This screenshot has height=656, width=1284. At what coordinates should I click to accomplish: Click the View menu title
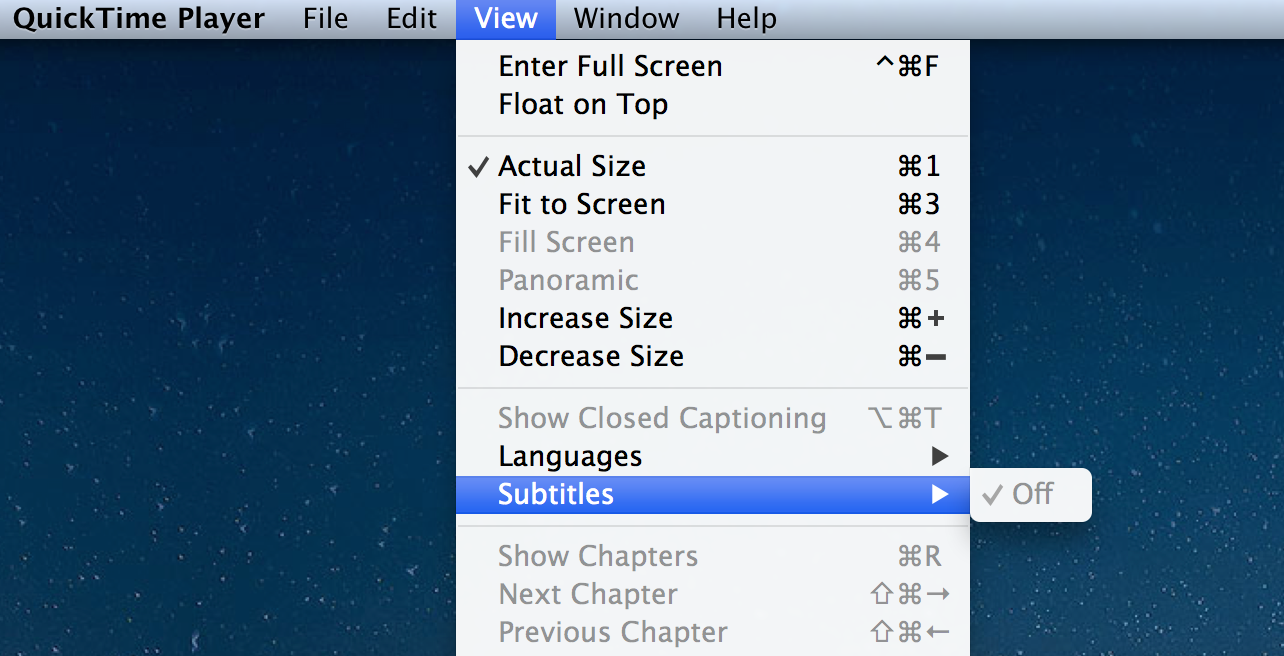[506, 18]
